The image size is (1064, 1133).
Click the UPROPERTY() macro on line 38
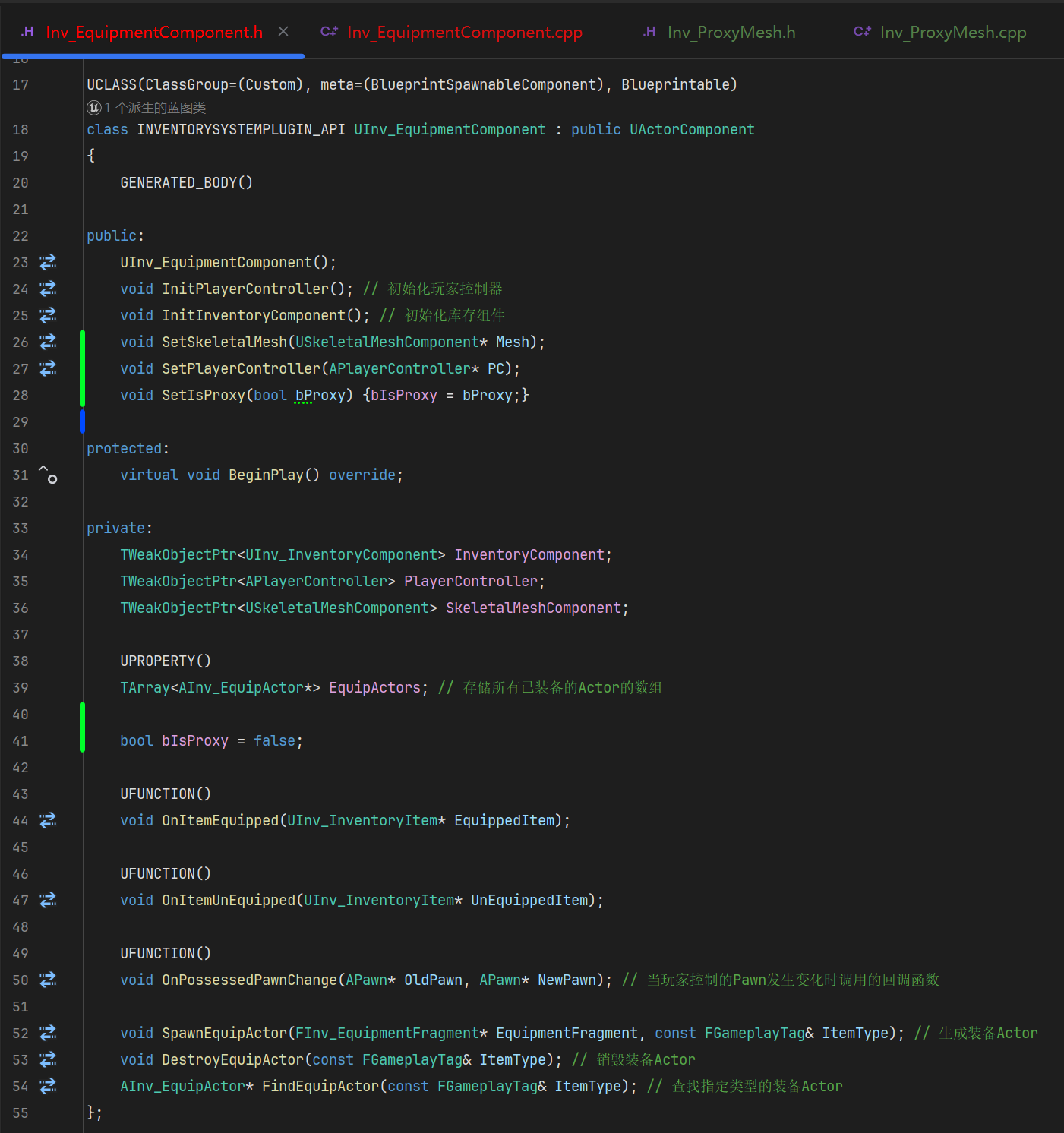point(166,661)
